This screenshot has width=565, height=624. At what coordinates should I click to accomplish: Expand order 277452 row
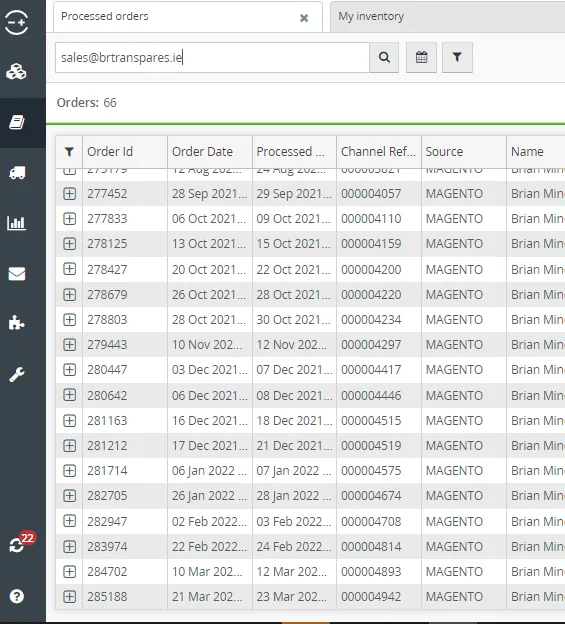tap(70, 194)
